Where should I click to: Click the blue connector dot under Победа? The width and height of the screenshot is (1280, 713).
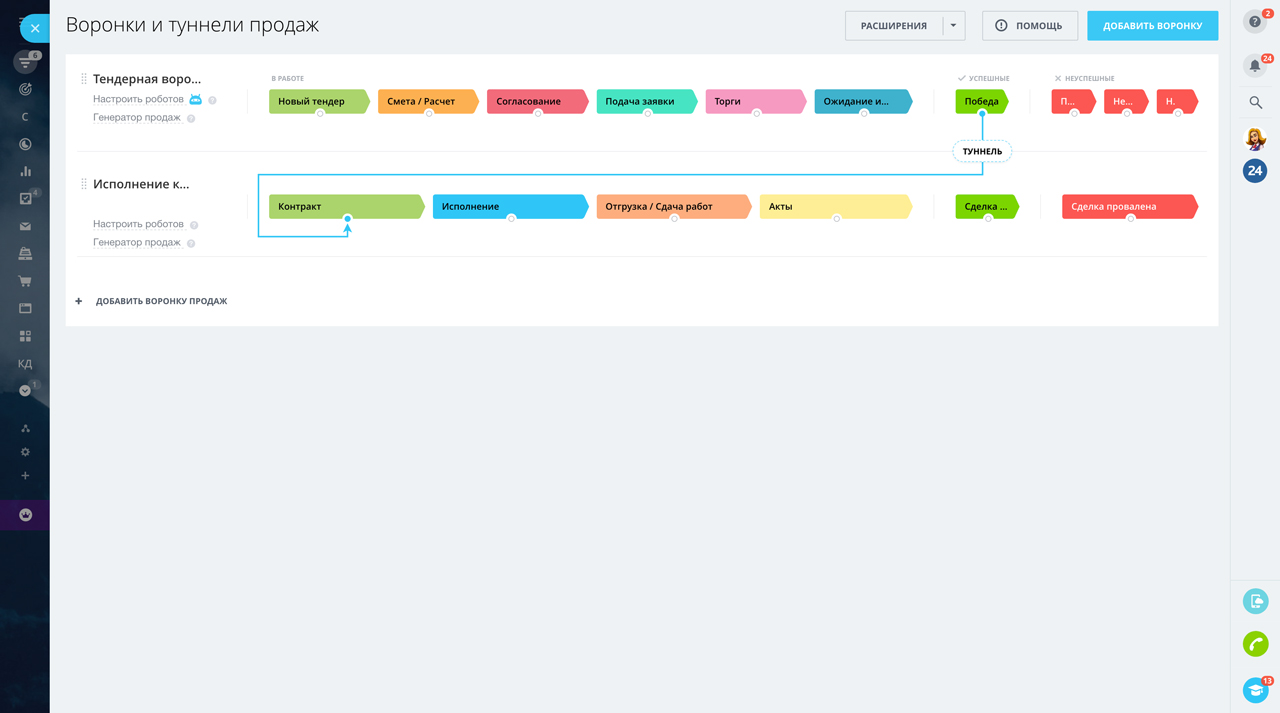coord(982,113)
